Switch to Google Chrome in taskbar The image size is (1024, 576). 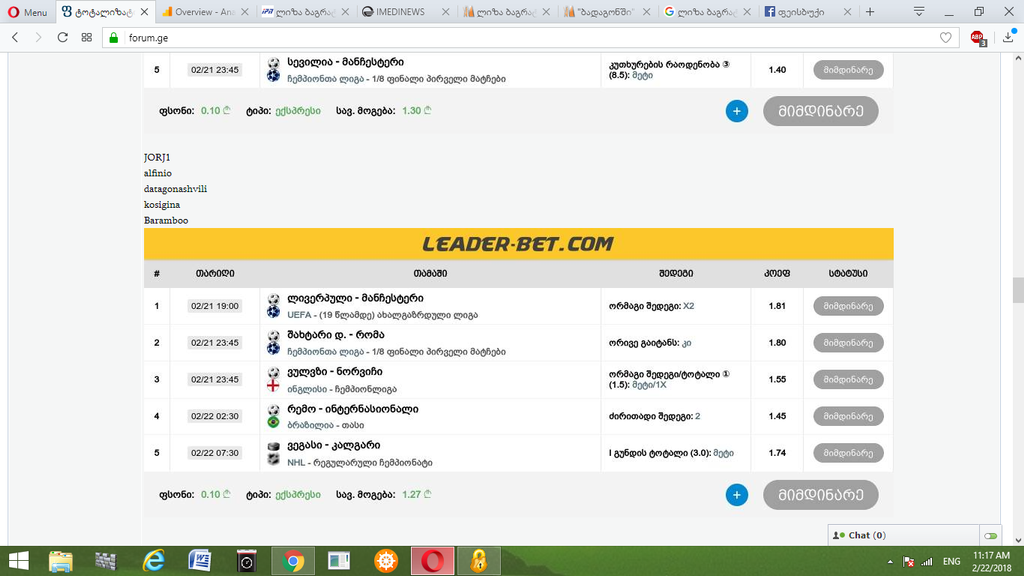click(x=293, y=561)
